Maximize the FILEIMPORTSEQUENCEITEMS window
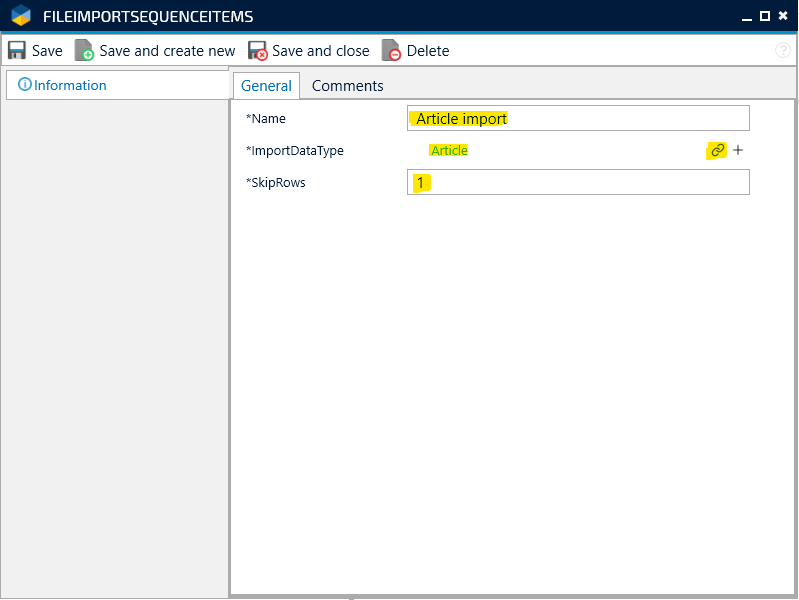Image resolution: width=799 pixels, height=600 pixels. pyautogui.click(x=765, y=16)
